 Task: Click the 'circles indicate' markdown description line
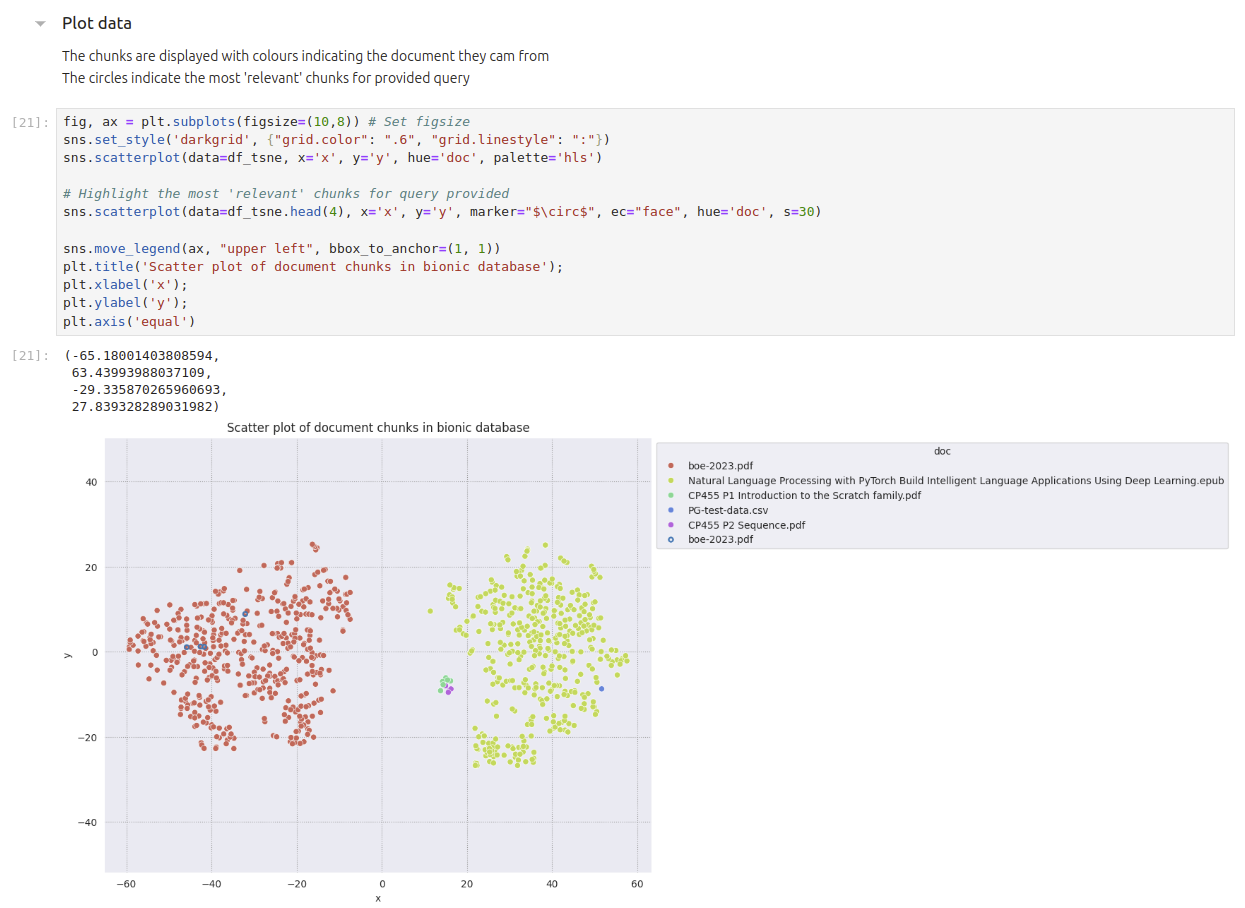click(x=265, y=78)
